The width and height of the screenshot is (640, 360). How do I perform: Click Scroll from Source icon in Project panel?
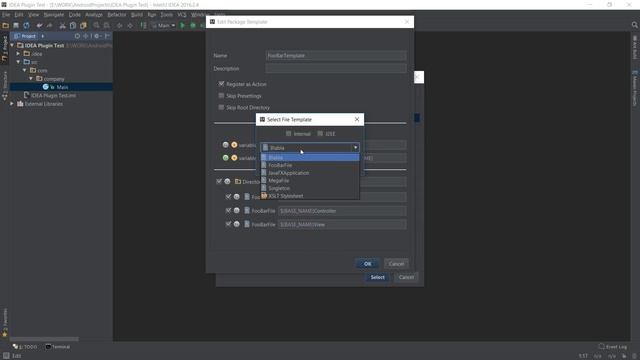point(77,36)
